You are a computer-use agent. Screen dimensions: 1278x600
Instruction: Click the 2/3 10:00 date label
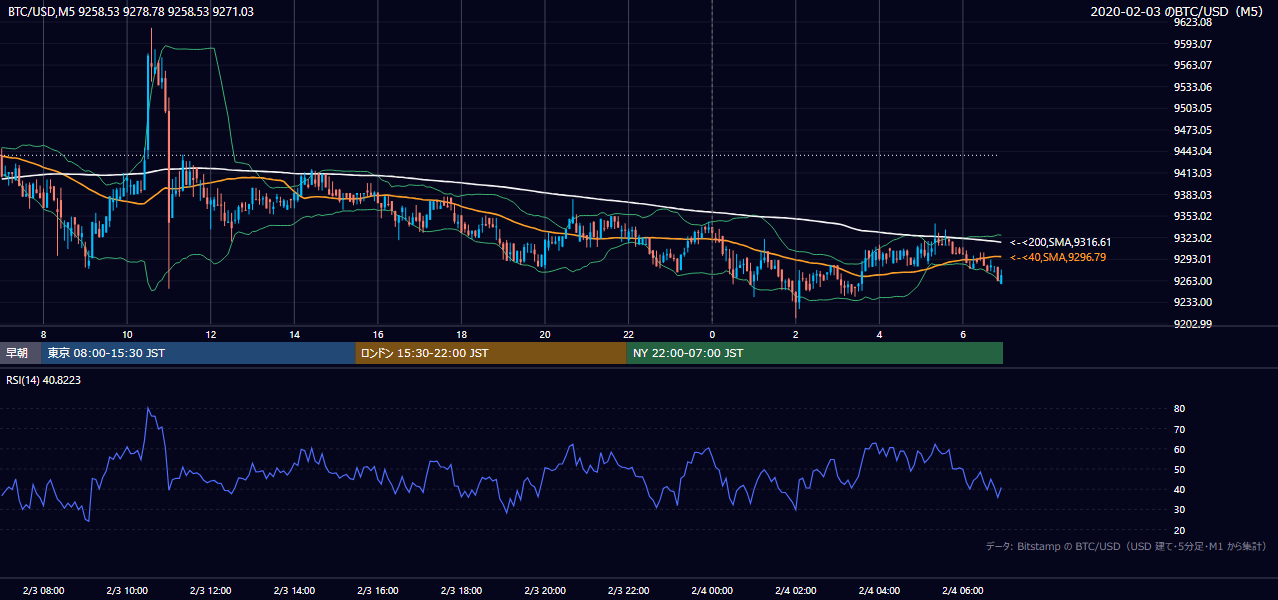127,591
